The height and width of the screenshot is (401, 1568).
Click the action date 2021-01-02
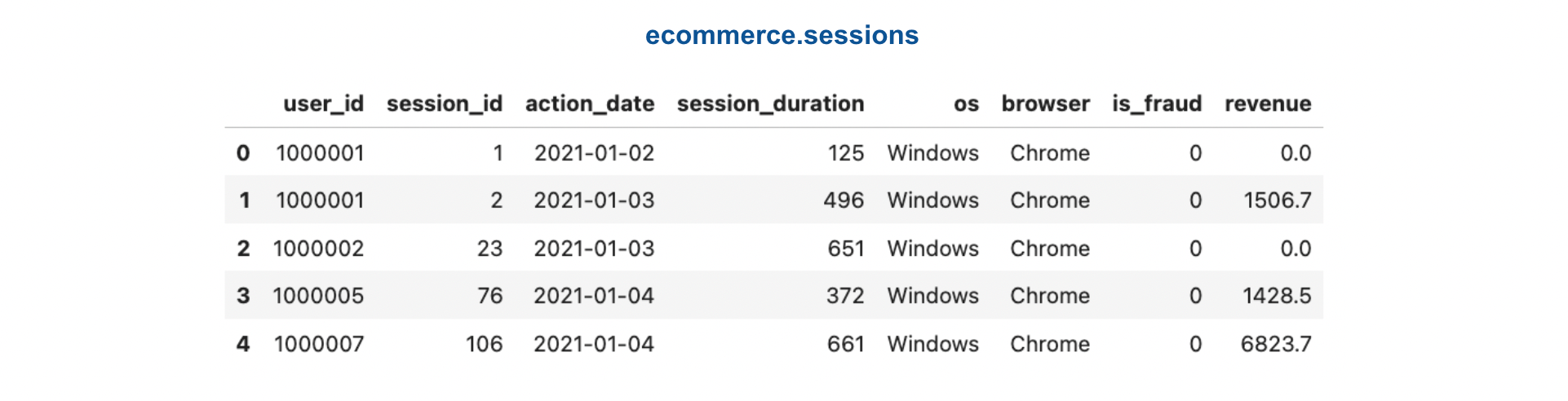click(594, 153)
